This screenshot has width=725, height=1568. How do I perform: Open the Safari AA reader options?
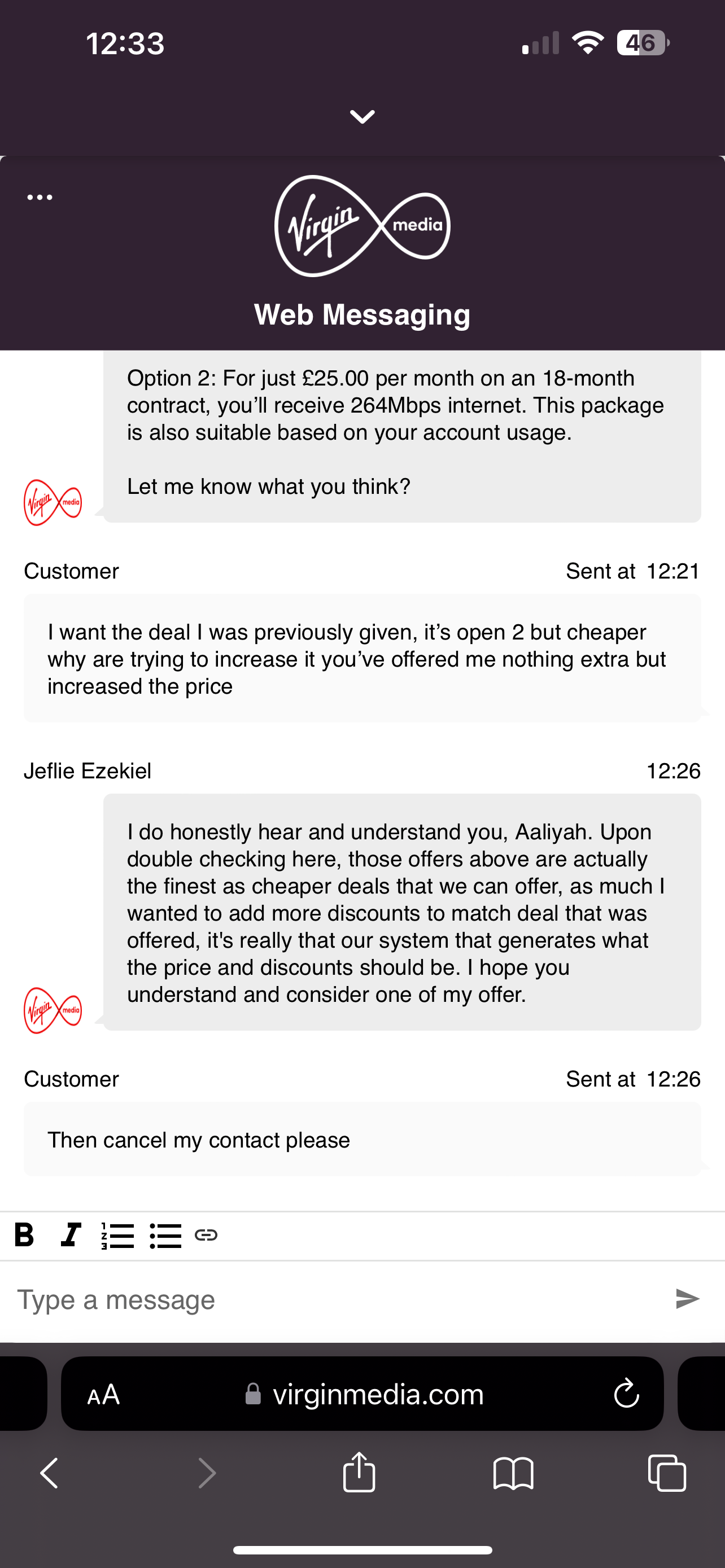(103, 1394)
